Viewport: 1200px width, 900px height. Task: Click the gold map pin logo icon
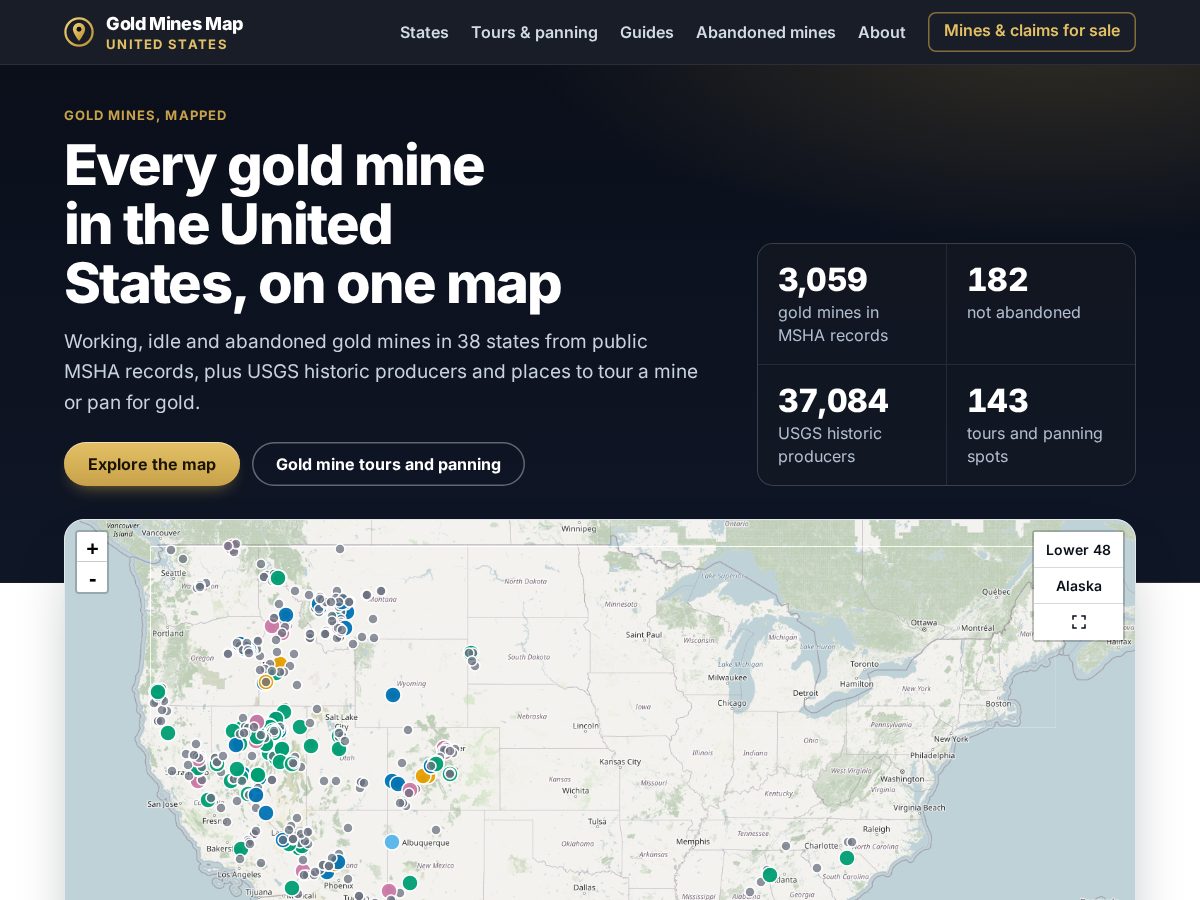coord(79,32)
